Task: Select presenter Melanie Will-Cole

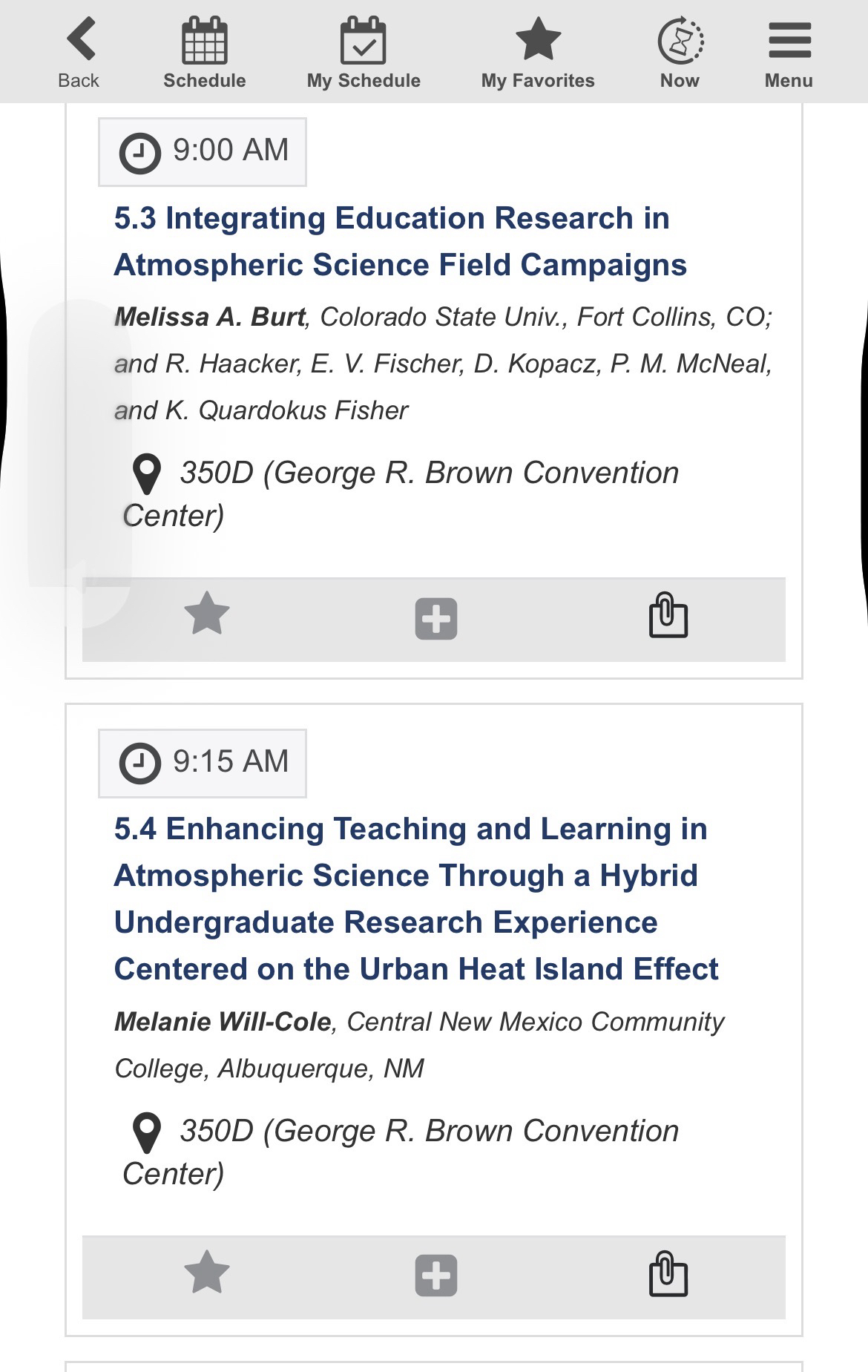Action: [223, 1022]
